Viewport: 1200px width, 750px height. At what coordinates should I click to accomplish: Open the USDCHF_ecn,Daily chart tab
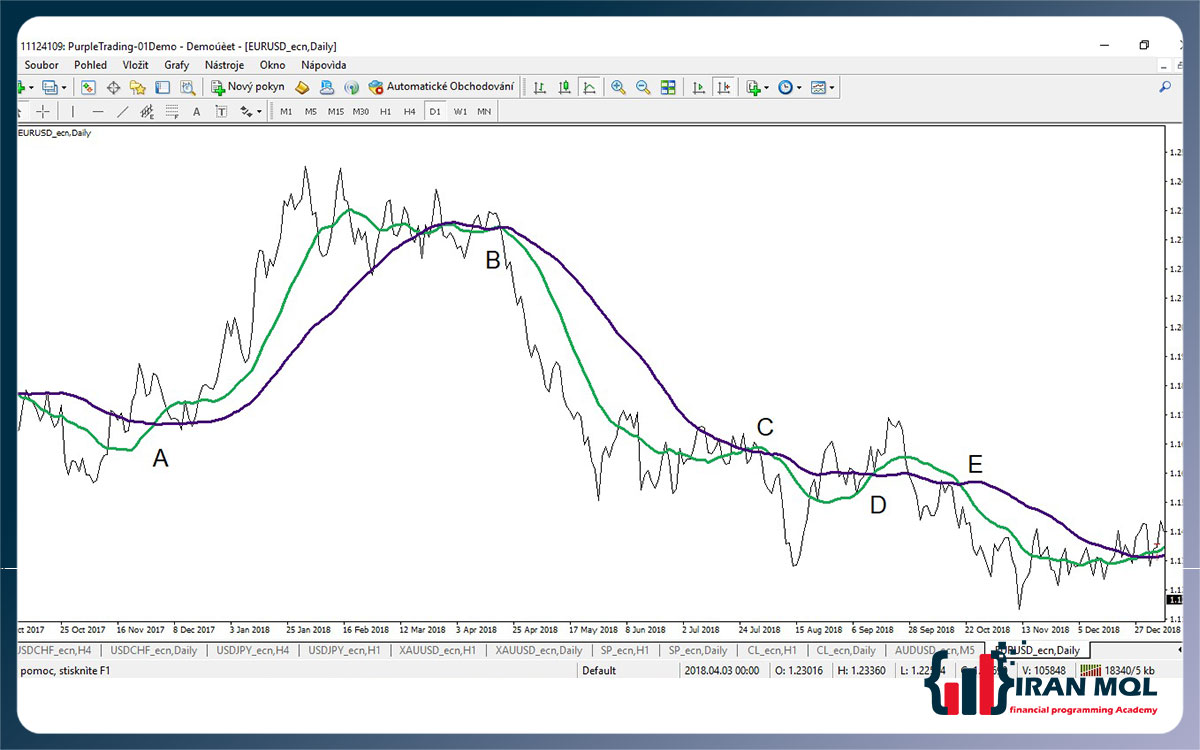(x=153, y=650)
